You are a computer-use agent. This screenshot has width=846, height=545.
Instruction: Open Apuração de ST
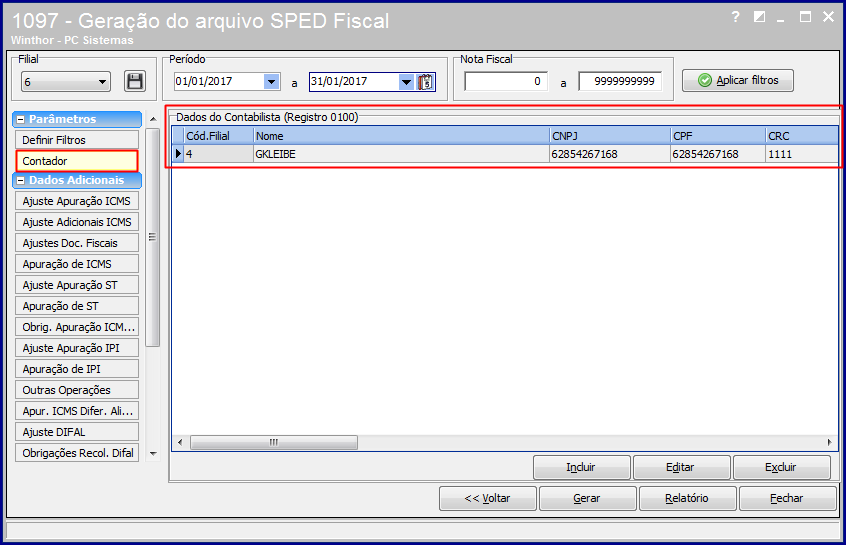point(77,306)
